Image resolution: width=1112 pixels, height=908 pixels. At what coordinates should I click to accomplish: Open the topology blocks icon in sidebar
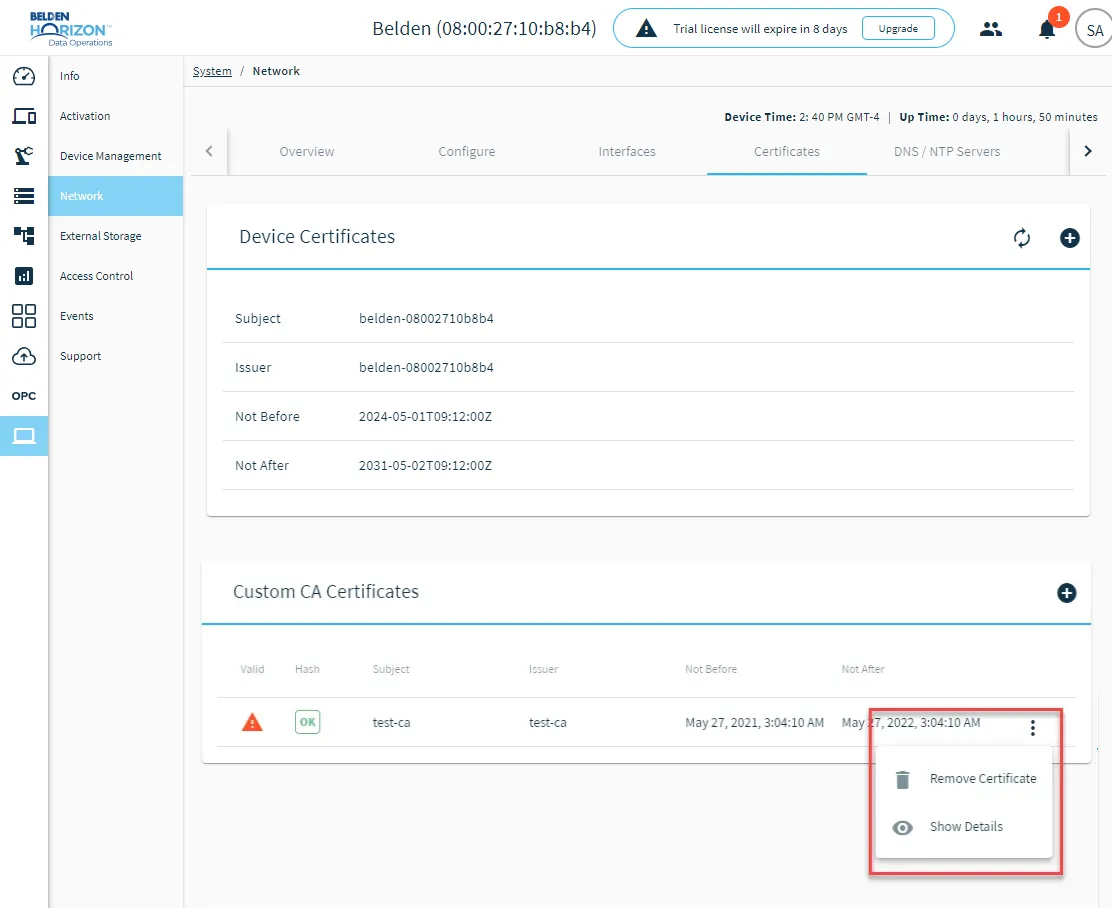pyautogui.click(x=24, y=236)
